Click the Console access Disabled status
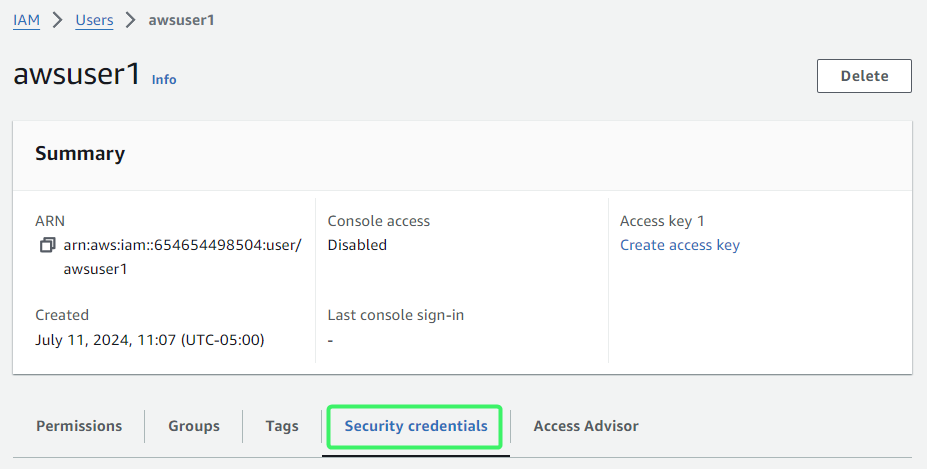This screenshot has width=927, height=469. (x=357, y=245)
